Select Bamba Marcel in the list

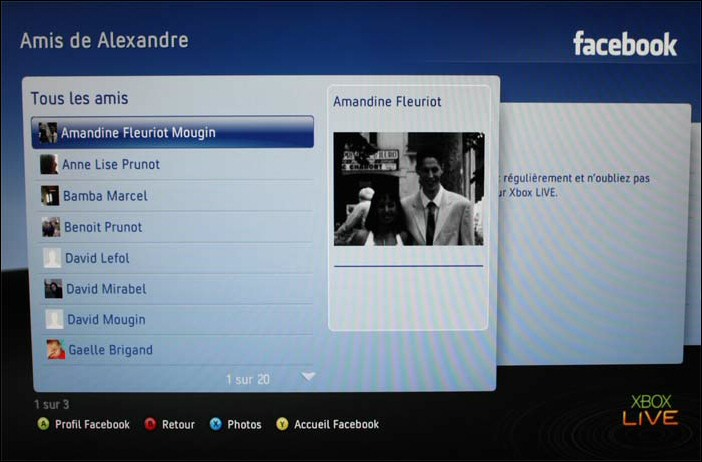coord(176,196)
